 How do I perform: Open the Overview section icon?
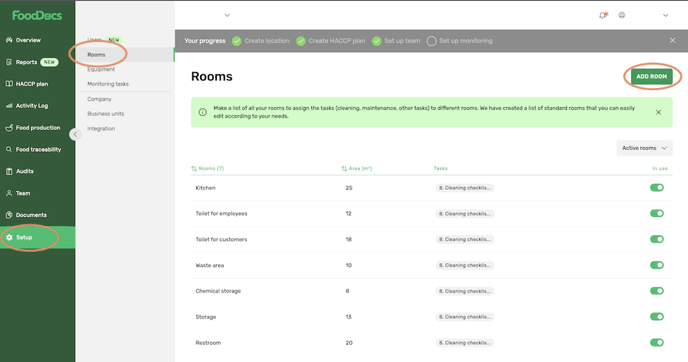9,40
